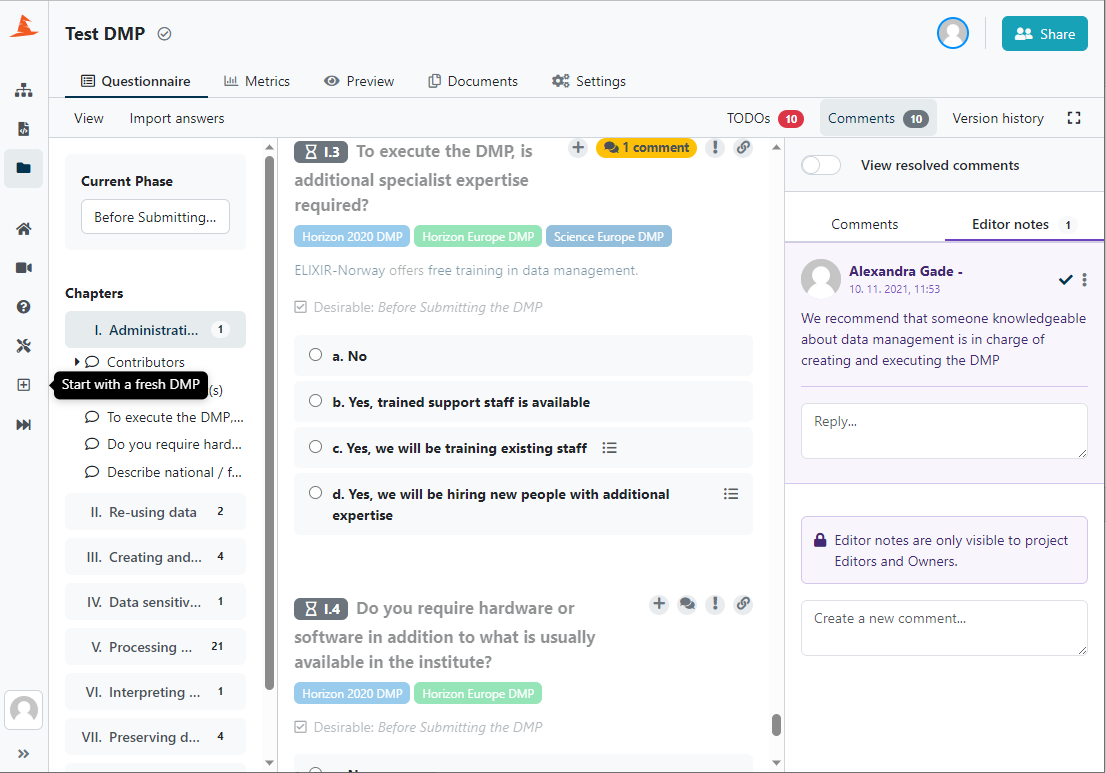Click the verified checkmark next to Test DMP
Viewport: 1106px width, 773px height.
(164, 34)
